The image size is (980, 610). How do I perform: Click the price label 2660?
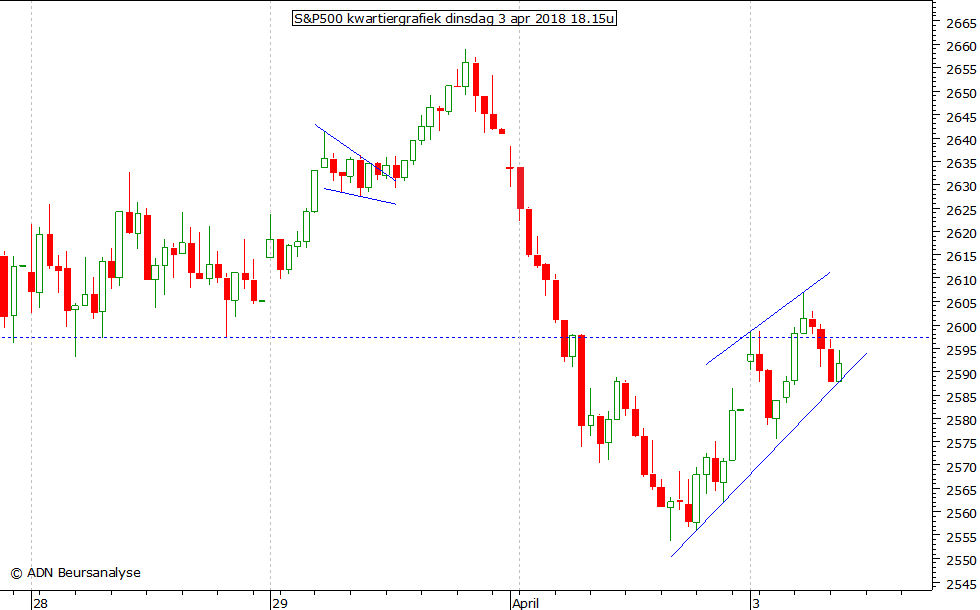point(961,47)
